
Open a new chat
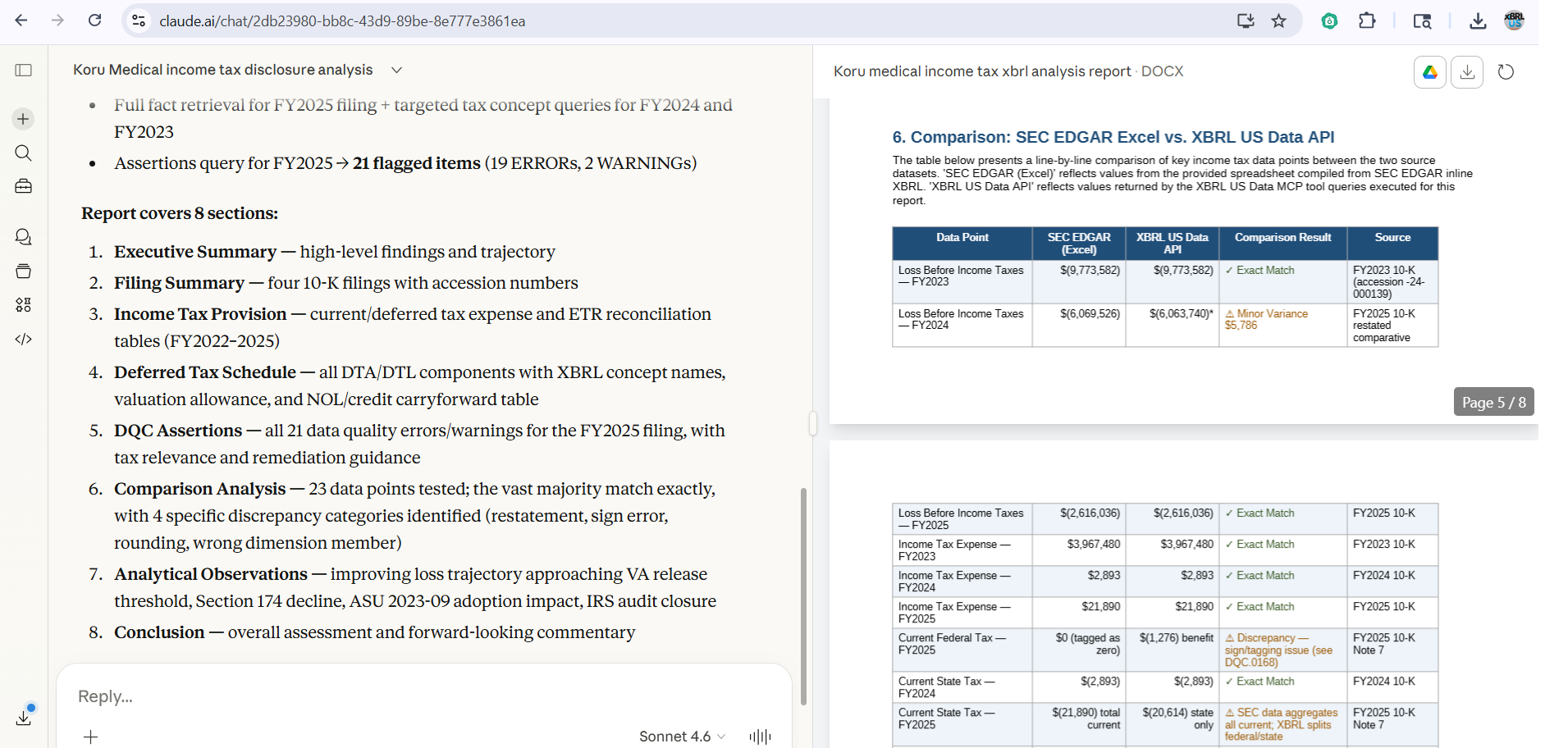point(23,118)
